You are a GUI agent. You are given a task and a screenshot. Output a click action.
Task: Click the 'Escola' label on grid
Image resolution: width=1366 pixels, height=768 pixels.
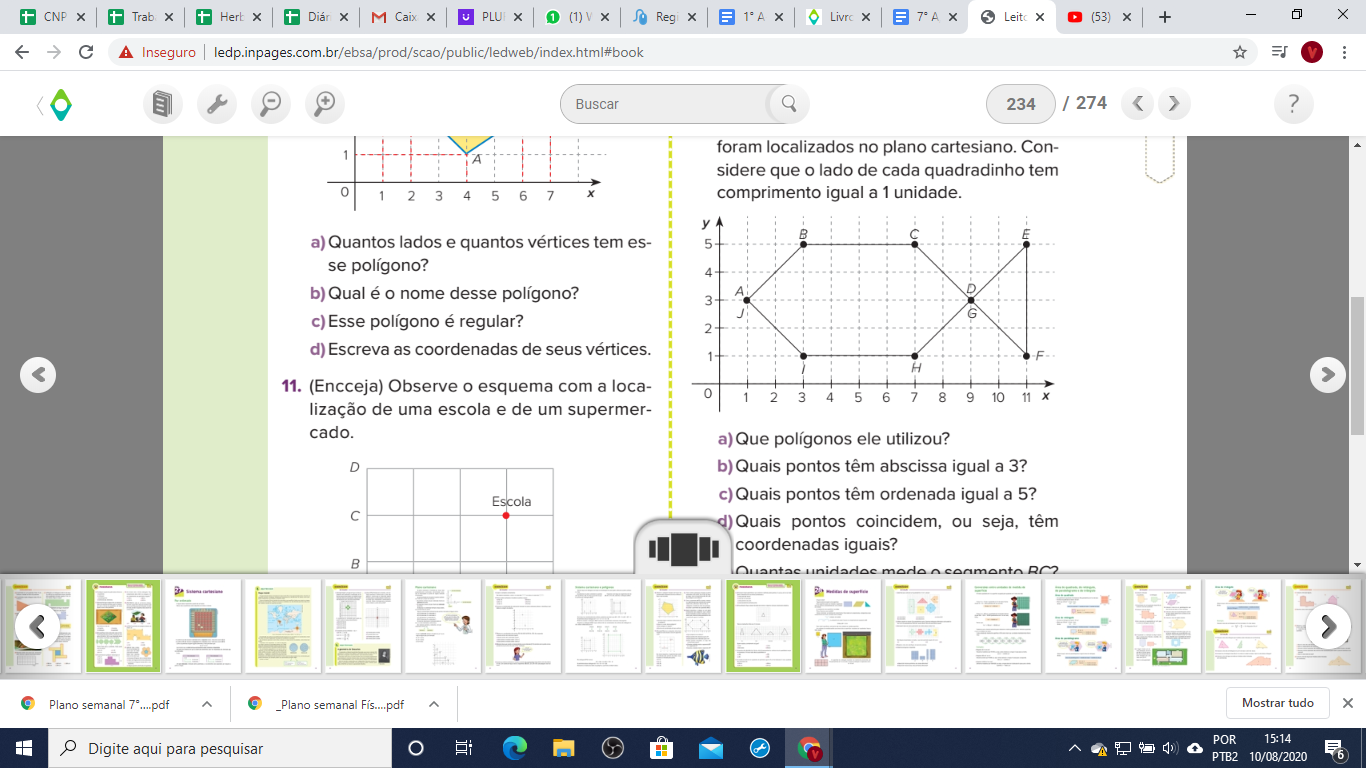(x=512, y=501)
